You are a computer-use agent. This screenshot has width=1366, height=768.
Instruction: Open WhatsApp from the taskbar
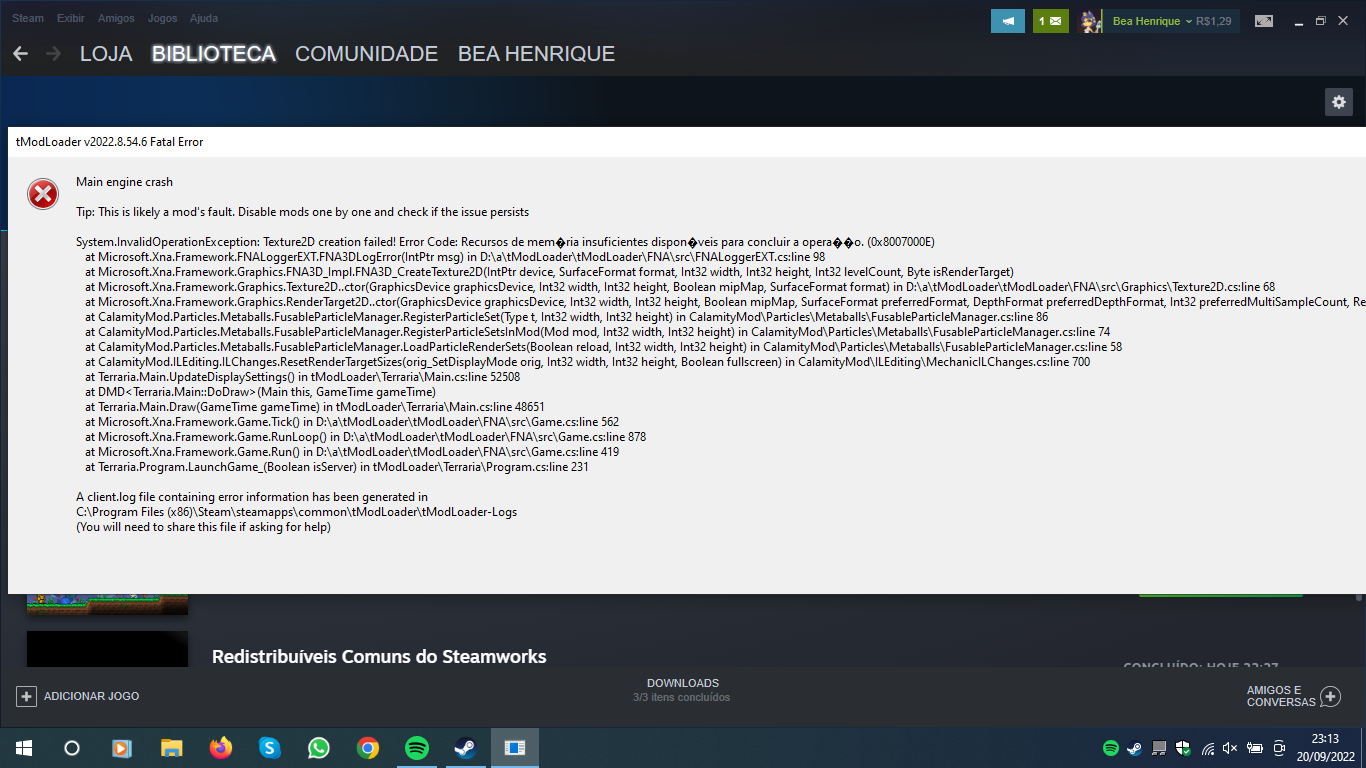point(318,748)
